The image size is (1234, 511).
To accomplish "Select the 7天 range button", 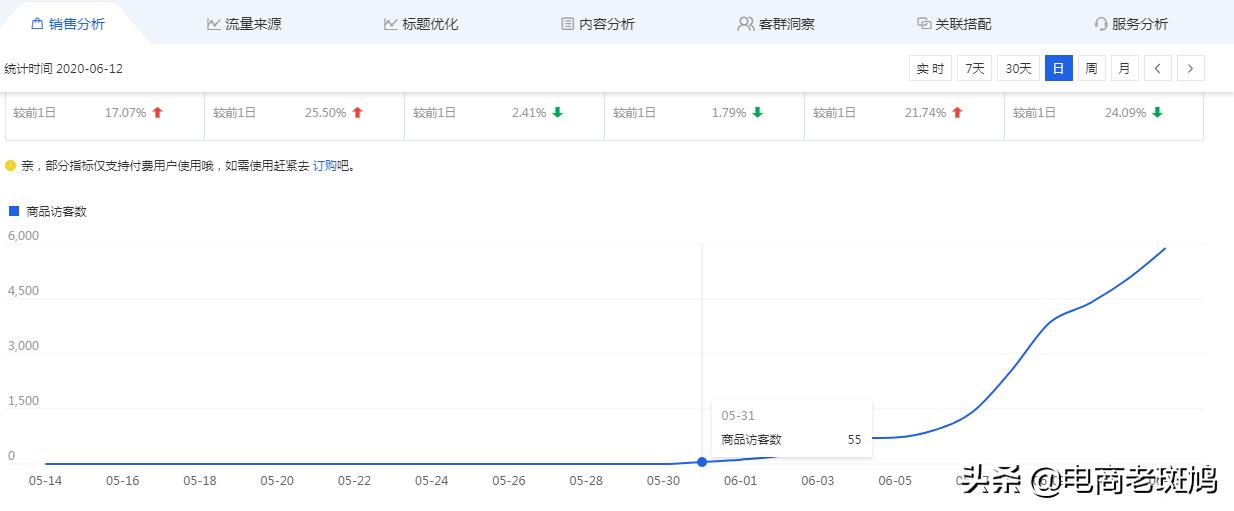I will coord(975,68).
